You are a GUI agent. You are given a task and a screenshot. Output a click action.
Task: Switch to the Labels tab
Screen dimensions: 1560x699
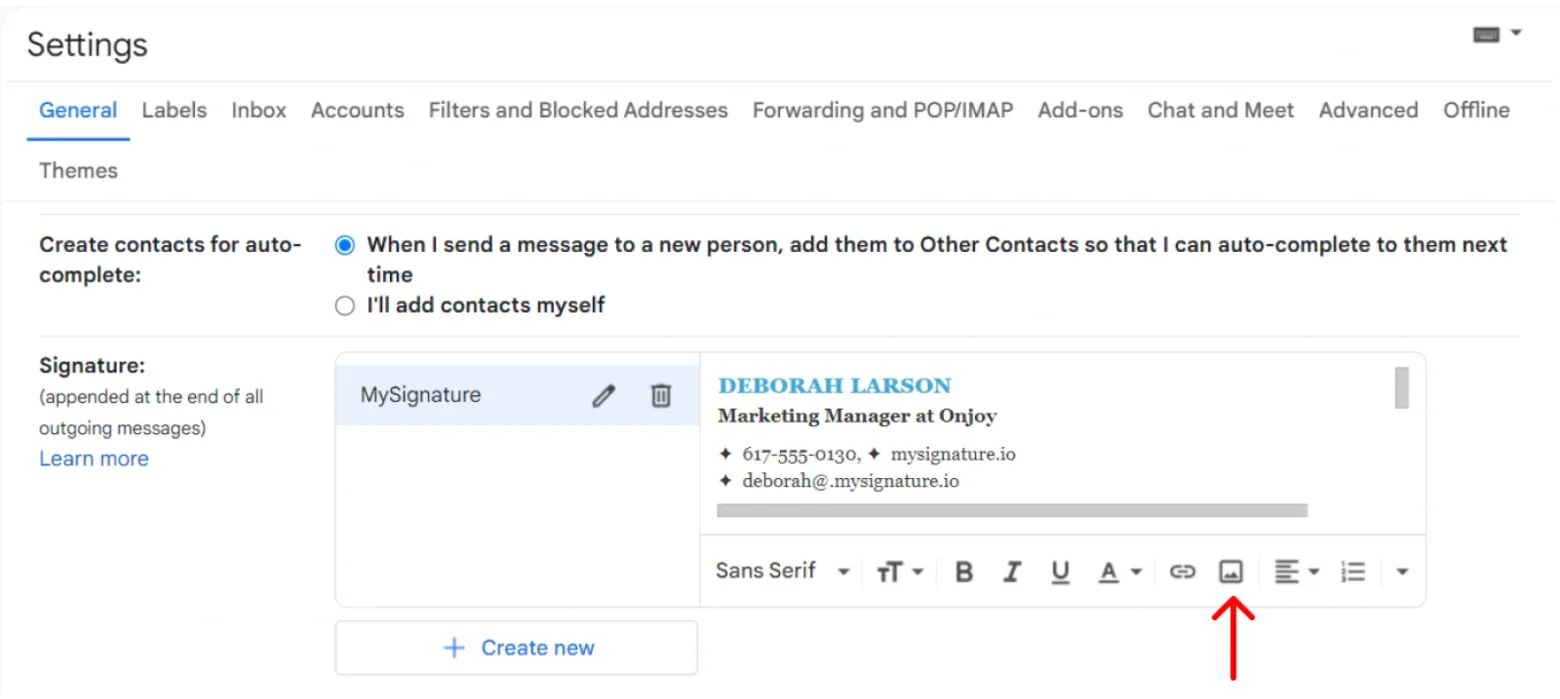click(174, 110)
